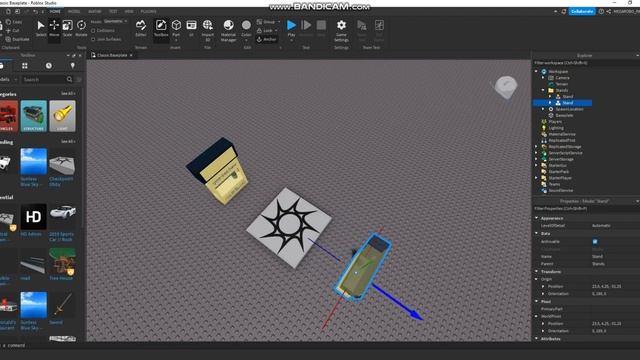Collapse the Appearance properties section

tap(536, 218)
